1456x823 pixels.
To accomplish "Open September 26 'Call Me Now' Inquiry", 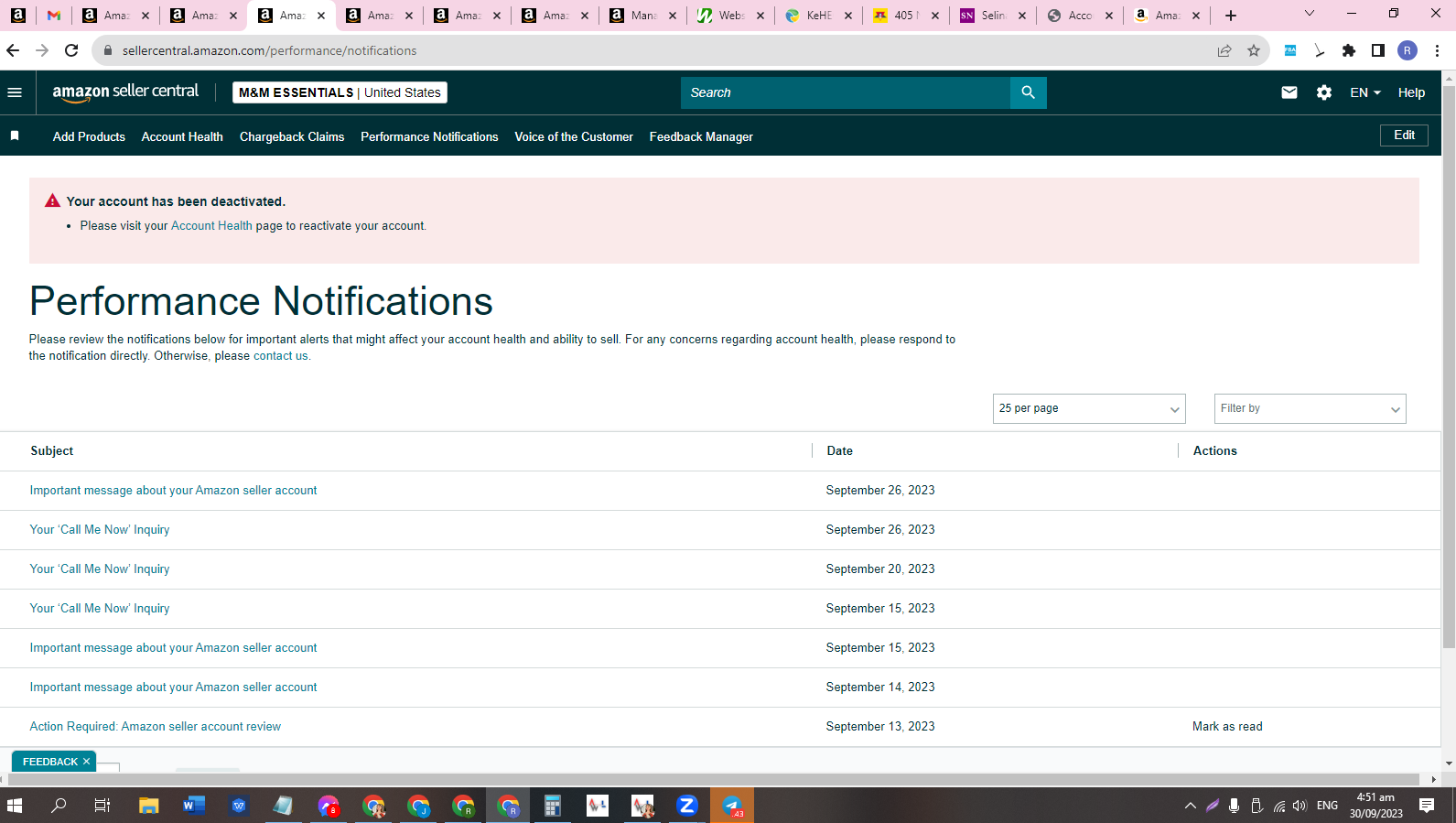I will click(100, 530).
